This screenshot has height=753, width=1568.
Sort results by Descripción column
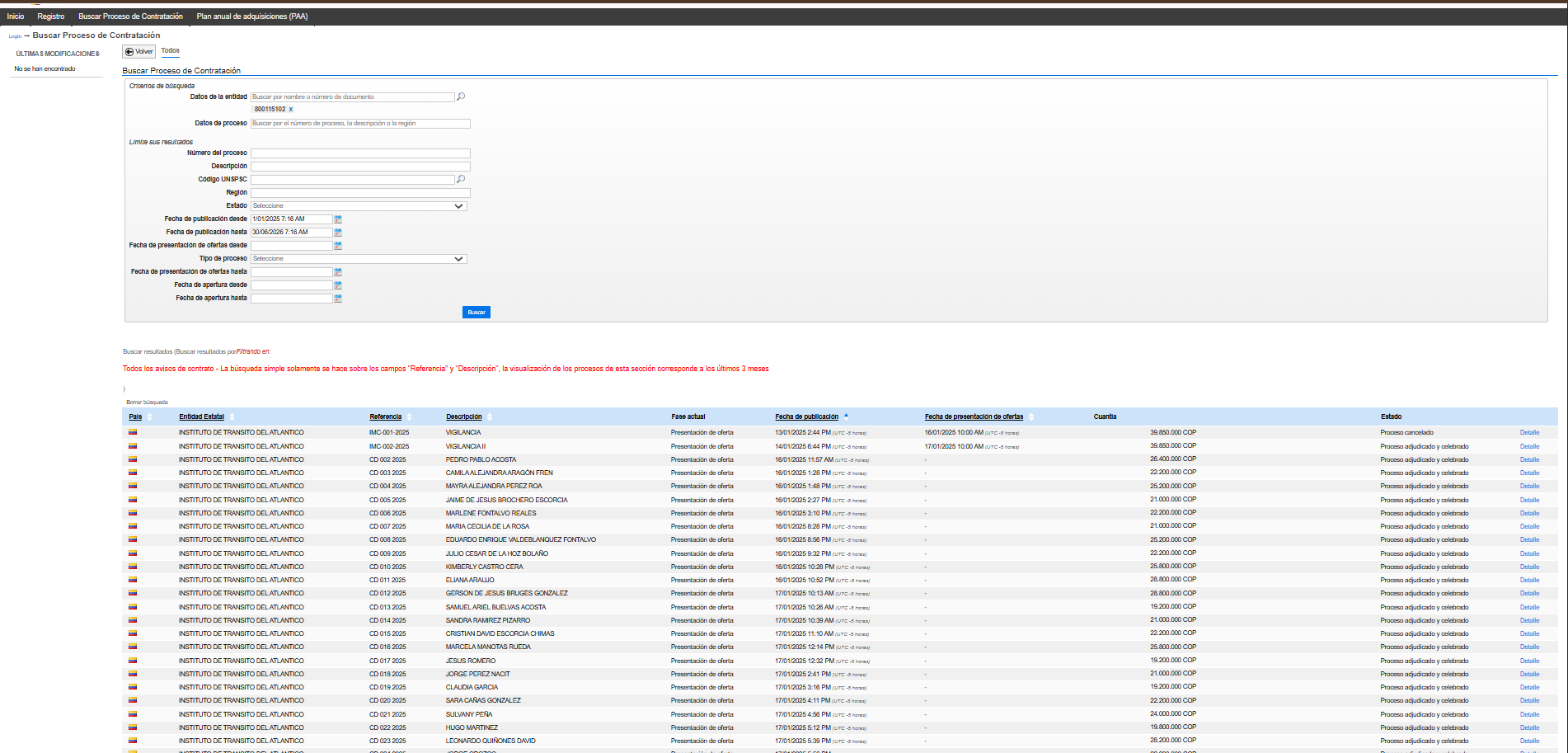coord(463,417)
